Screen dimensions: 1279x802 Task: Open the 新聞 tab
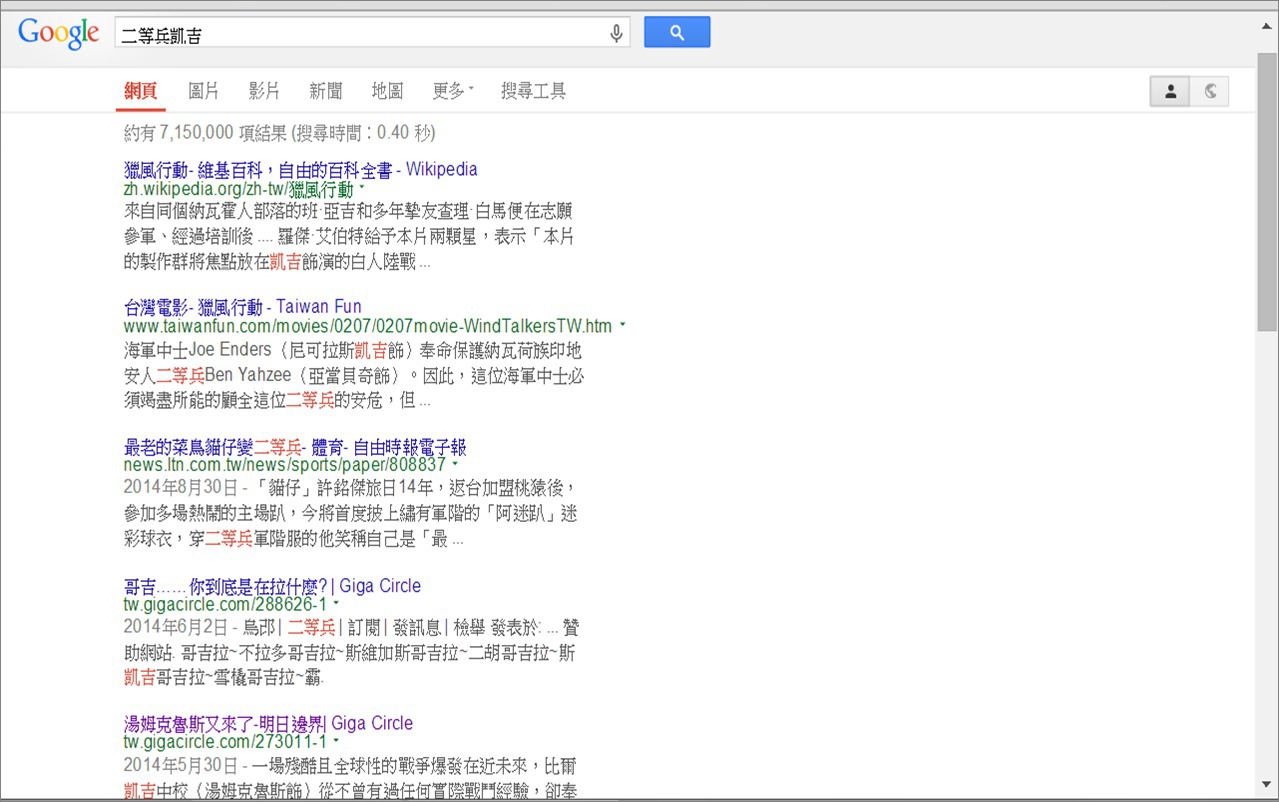(x=326, y=91)
